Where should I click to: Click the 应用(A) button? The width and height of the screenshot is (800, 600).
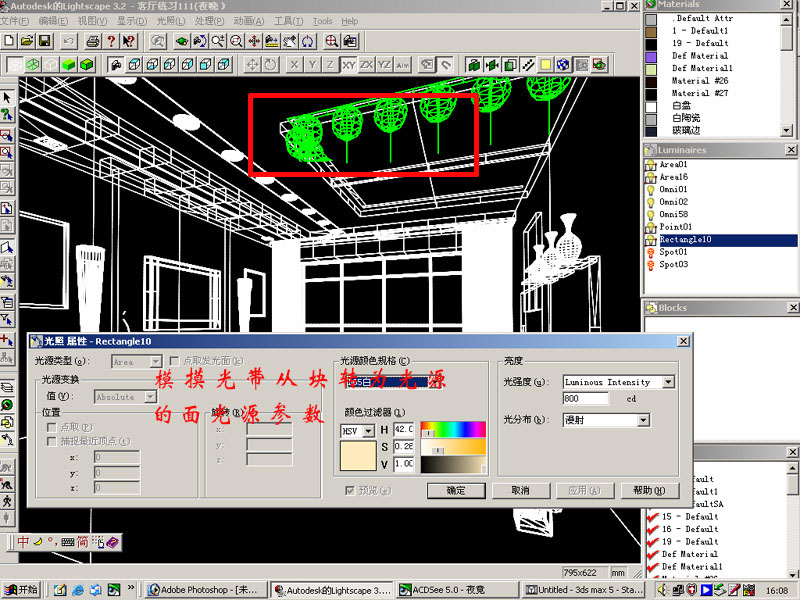(585, 490)
